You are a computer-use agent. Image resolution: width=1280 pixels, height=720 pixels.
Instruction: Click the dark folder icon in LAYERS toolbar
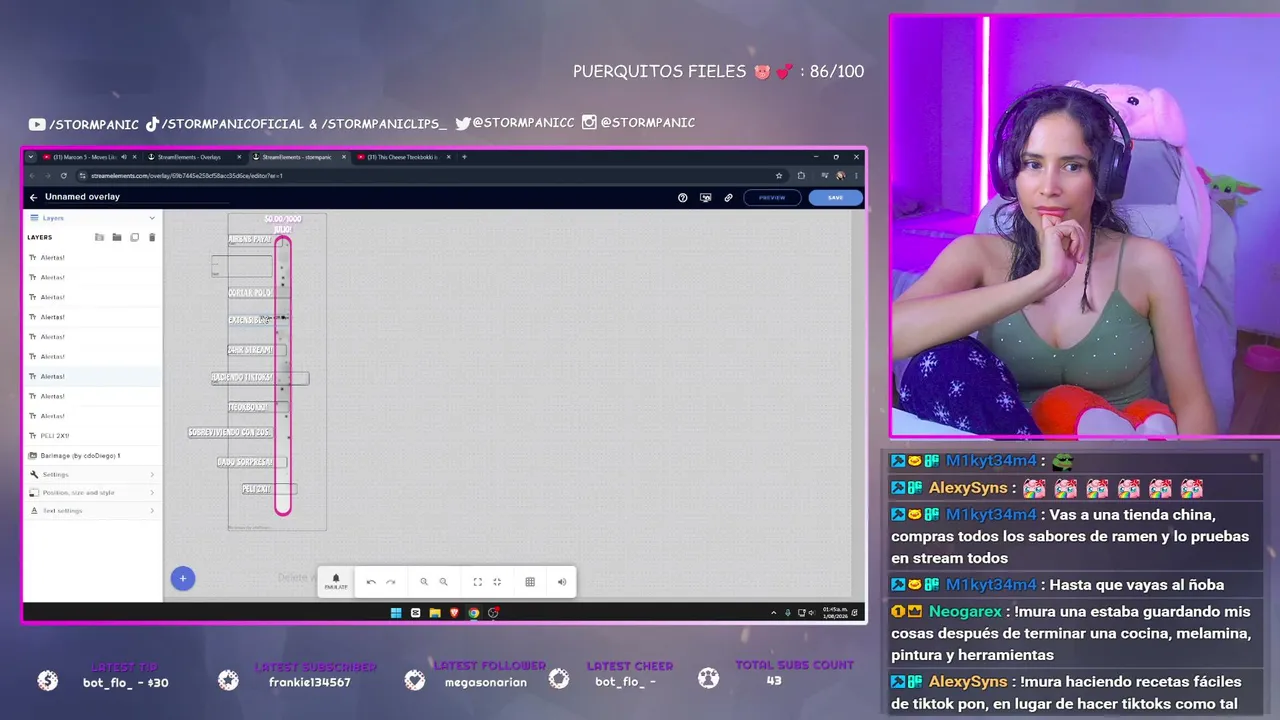tap(117, 237)
